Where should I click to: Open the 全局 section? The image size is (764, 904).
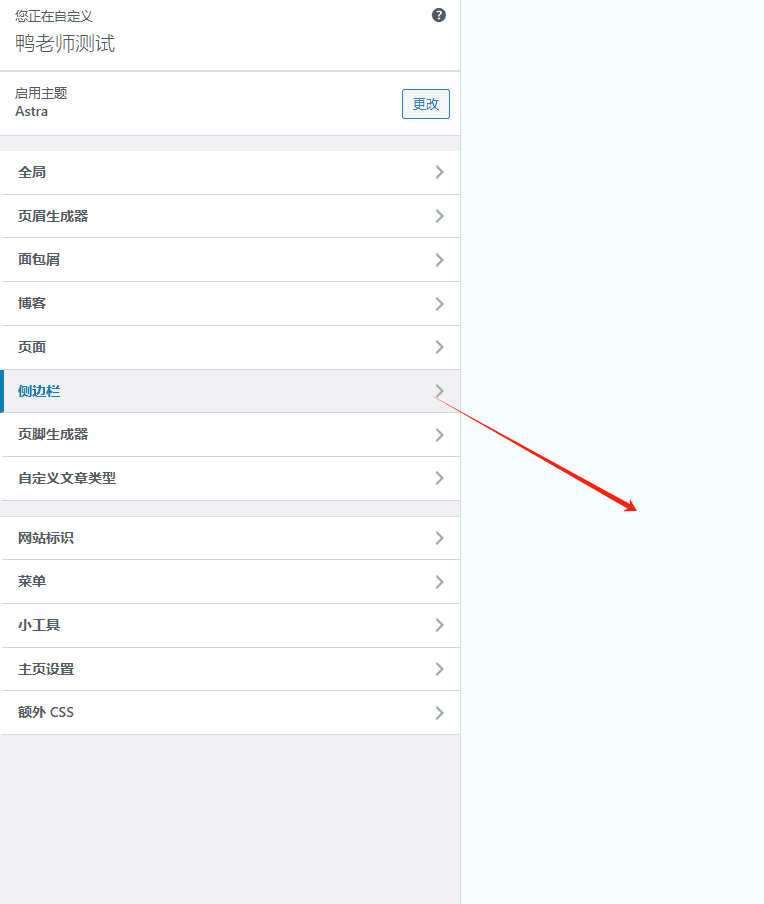coord(230,172)
